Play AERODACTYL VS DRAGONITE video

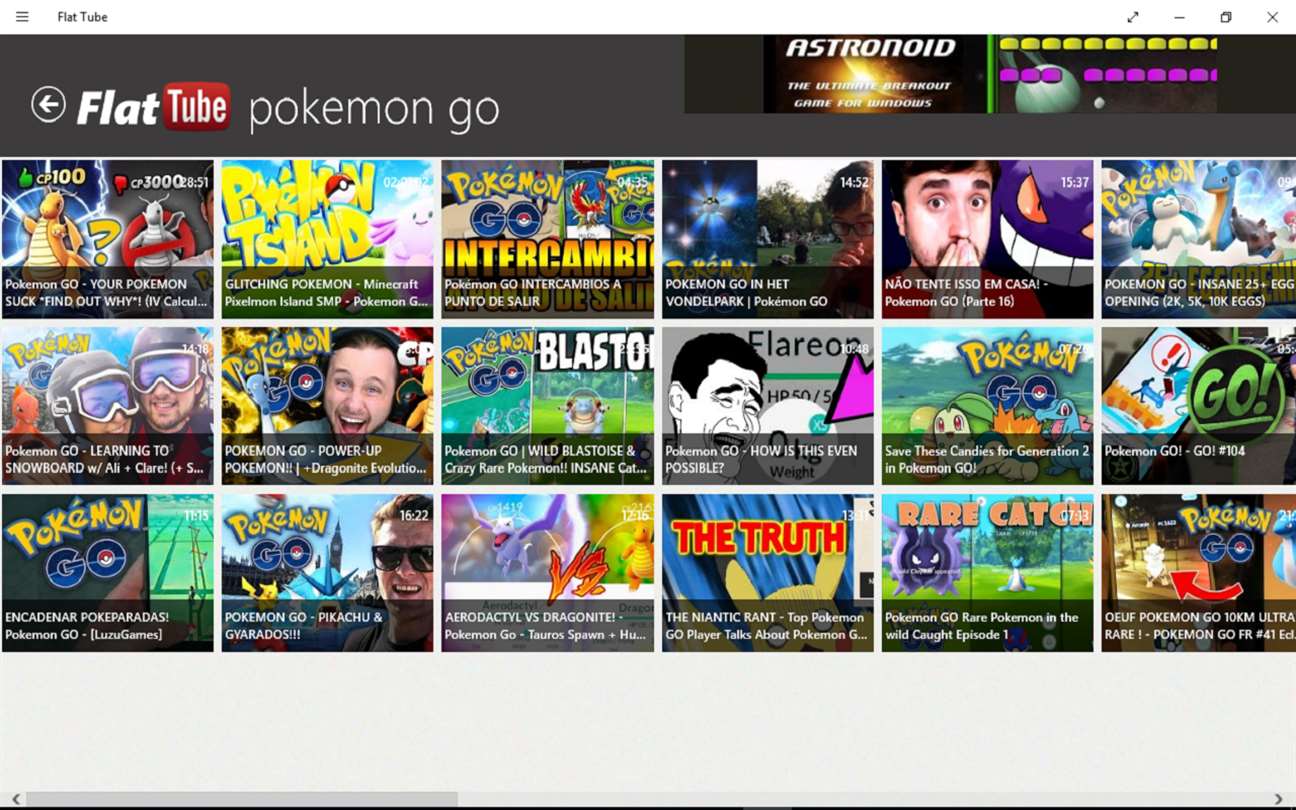click(548, 573)
